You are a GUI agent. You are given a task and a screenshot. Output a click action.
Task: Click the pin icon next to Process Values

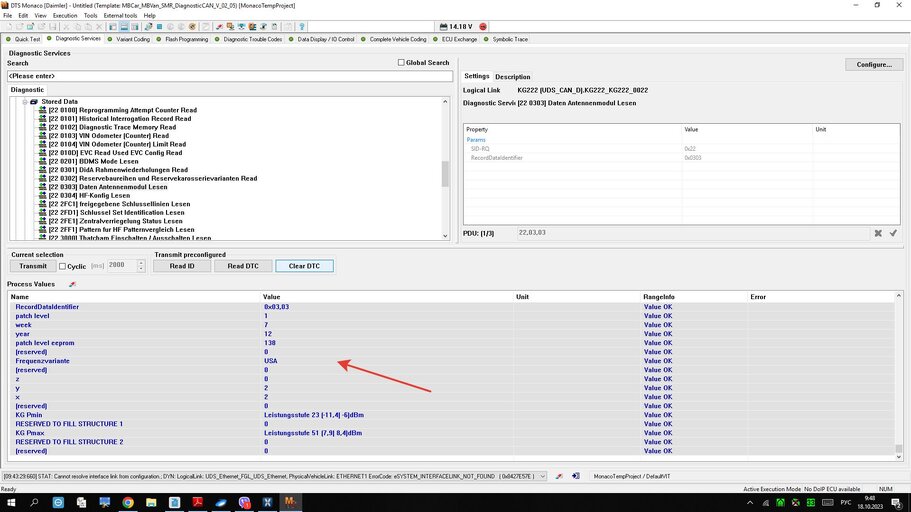(72, 285)
